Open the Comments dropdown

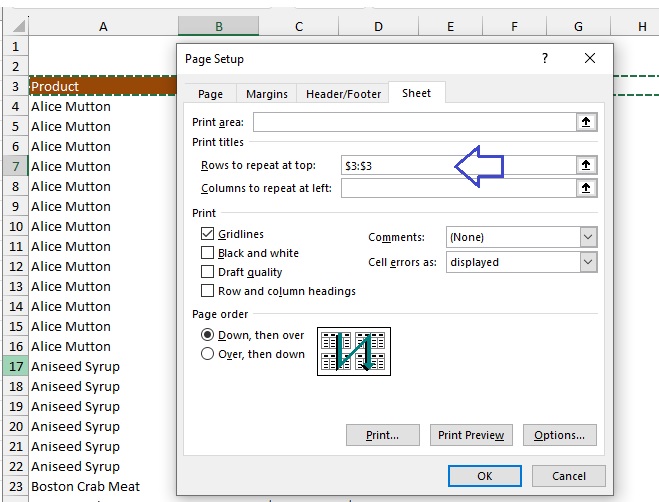coord(588,237)
